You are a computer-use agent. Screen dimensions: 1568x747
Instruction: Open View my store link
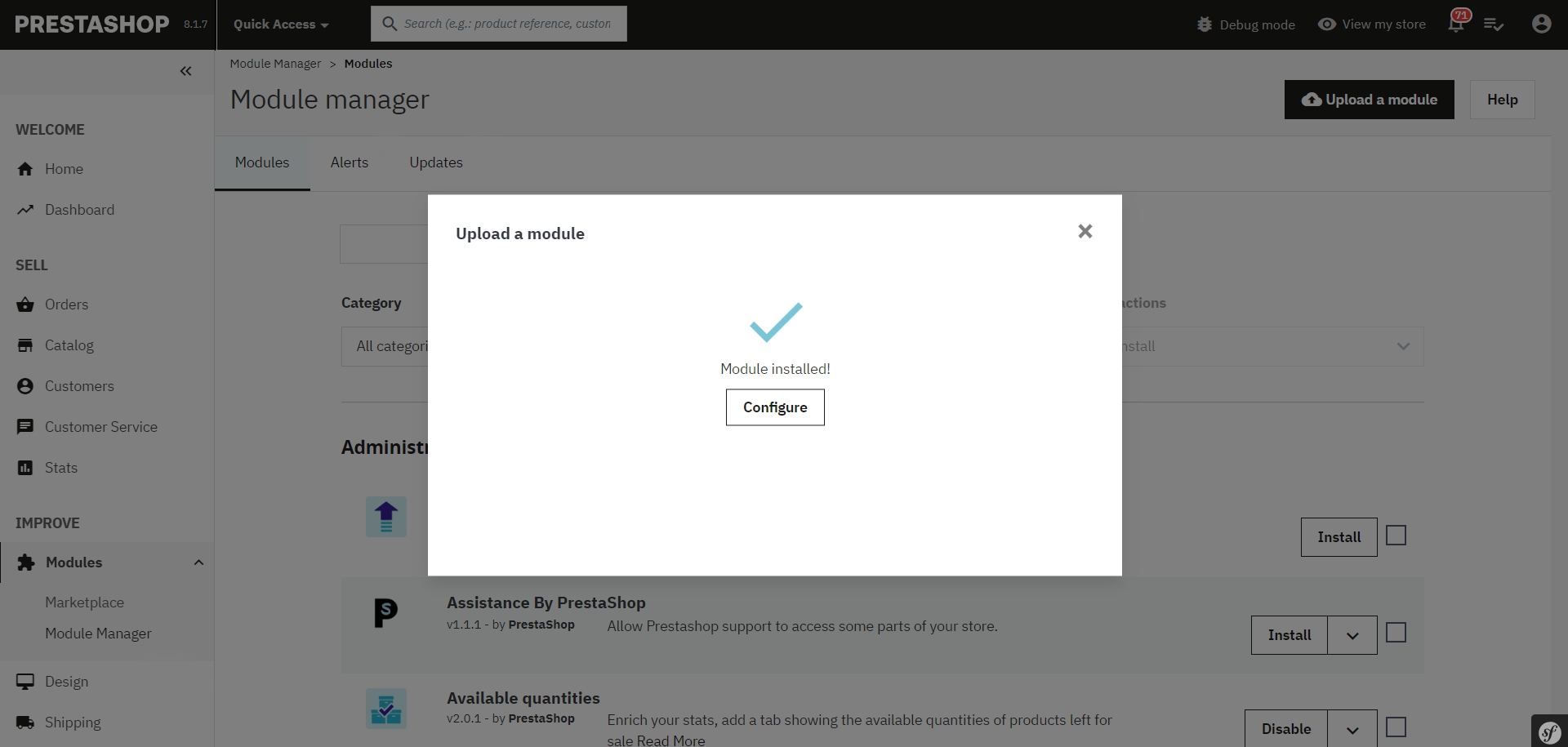[1372, 24]
